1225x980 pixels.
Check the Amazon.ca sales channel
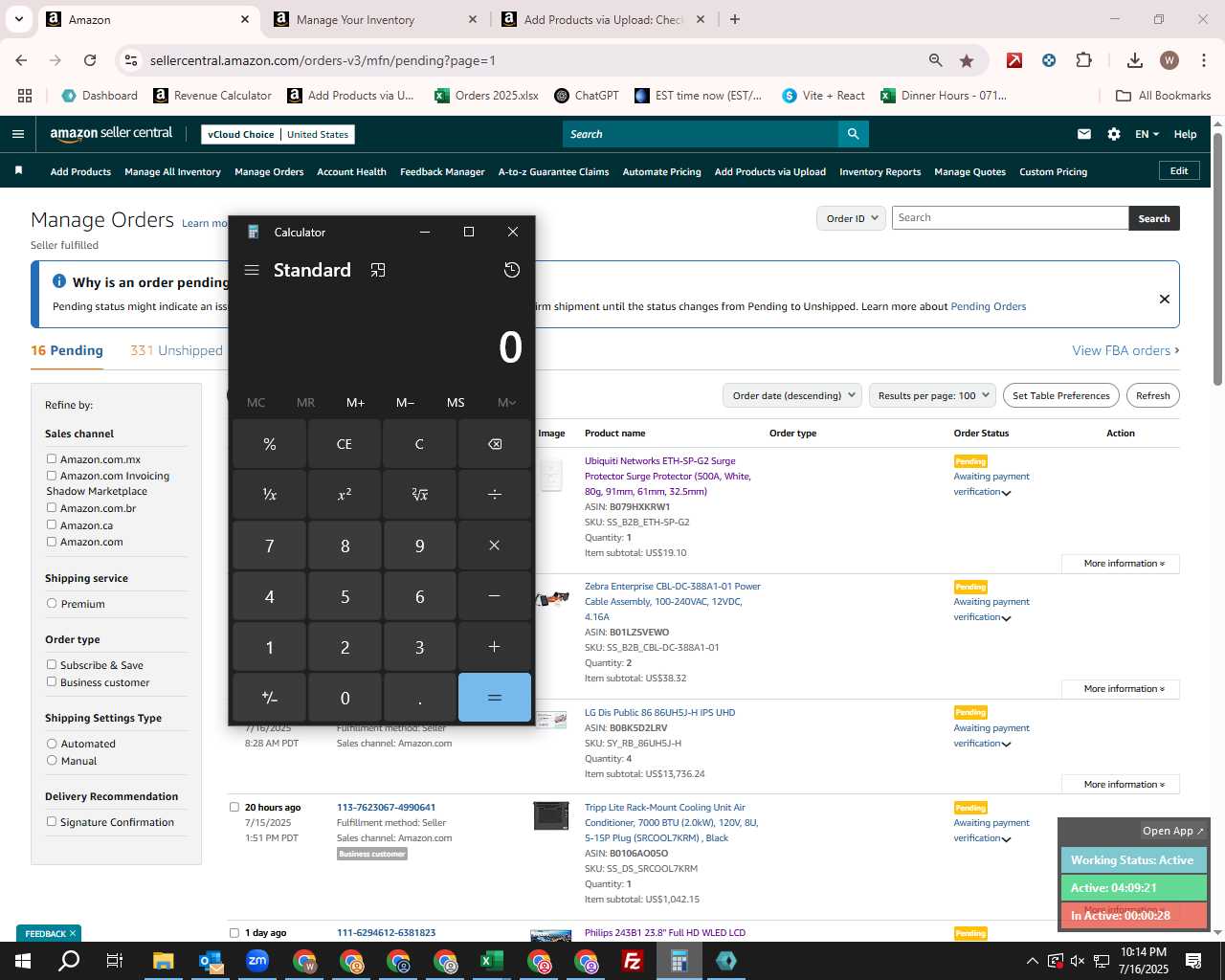pos(52,524)
